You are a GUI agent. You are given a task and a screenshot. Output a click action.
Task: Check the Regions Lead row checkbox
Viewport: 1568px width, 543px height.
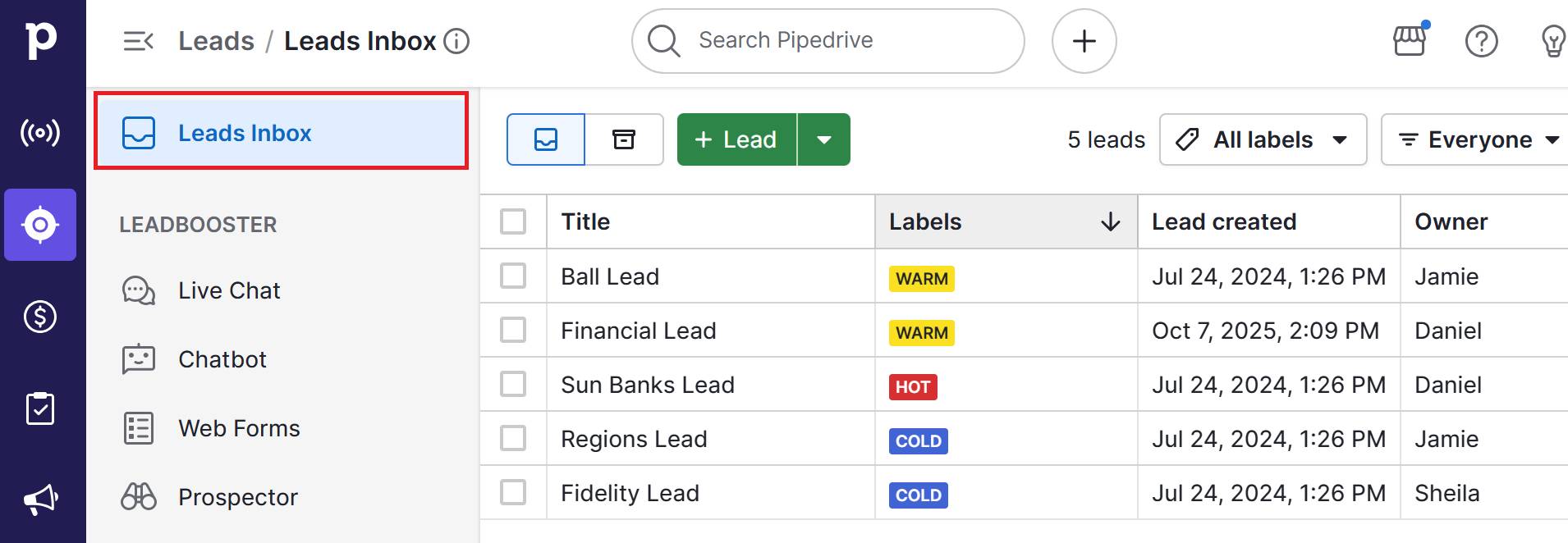coord(513,438)
